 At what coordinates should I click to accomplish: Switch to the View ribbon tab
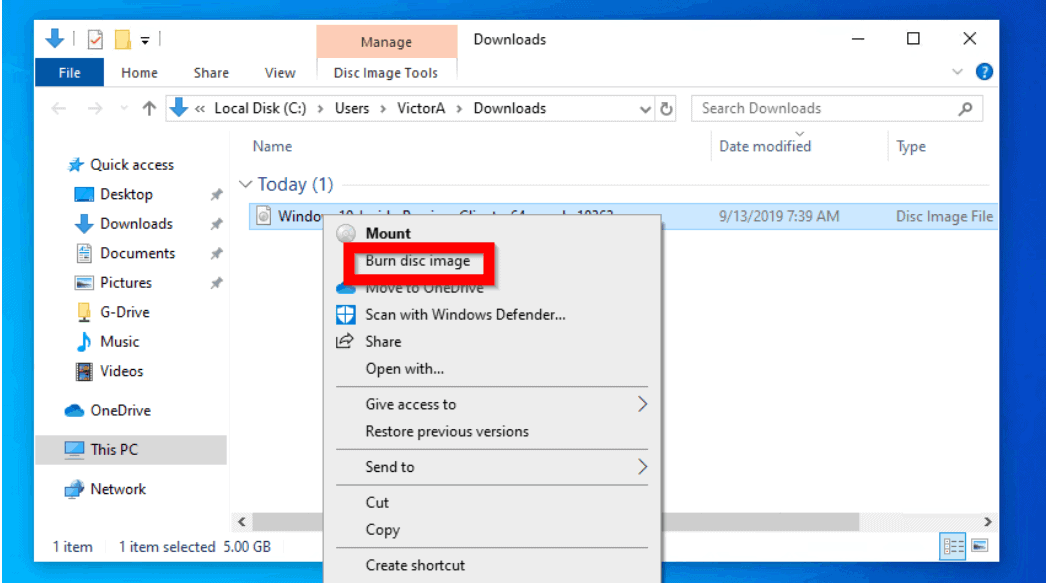tap(280, 73)
